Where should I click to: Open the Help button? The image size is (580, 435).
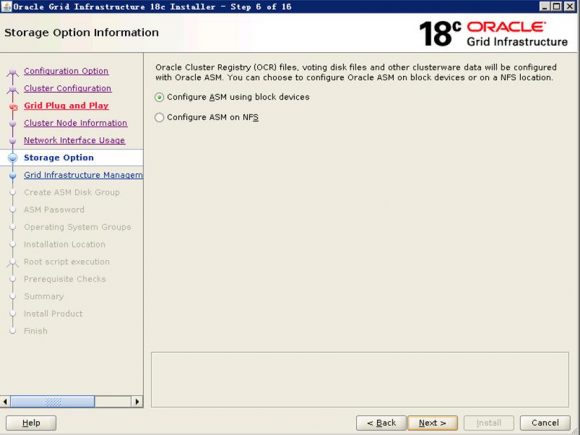[x=31, y=423]
